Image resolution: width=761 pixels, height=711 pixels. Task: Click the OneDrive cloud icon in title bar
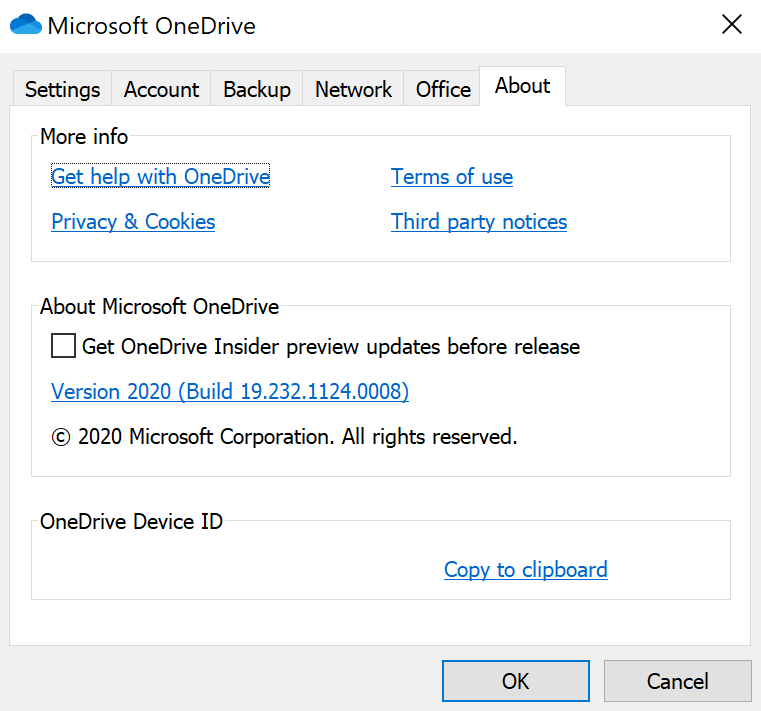26,25
